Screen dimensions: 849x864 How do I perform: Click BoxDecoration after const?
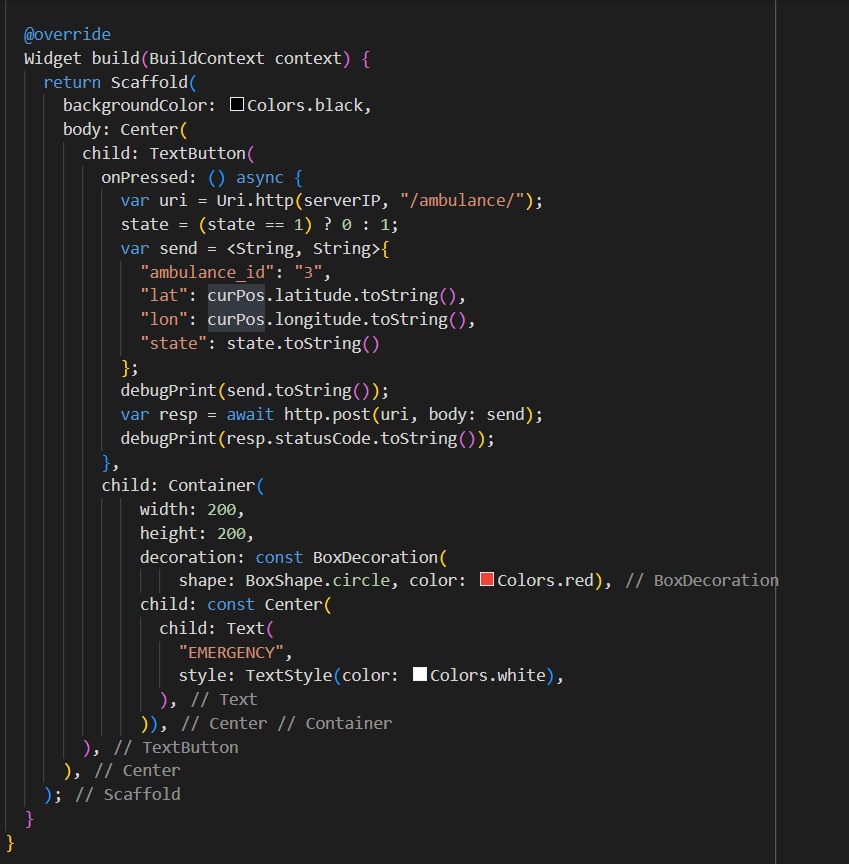pos(376,557)
